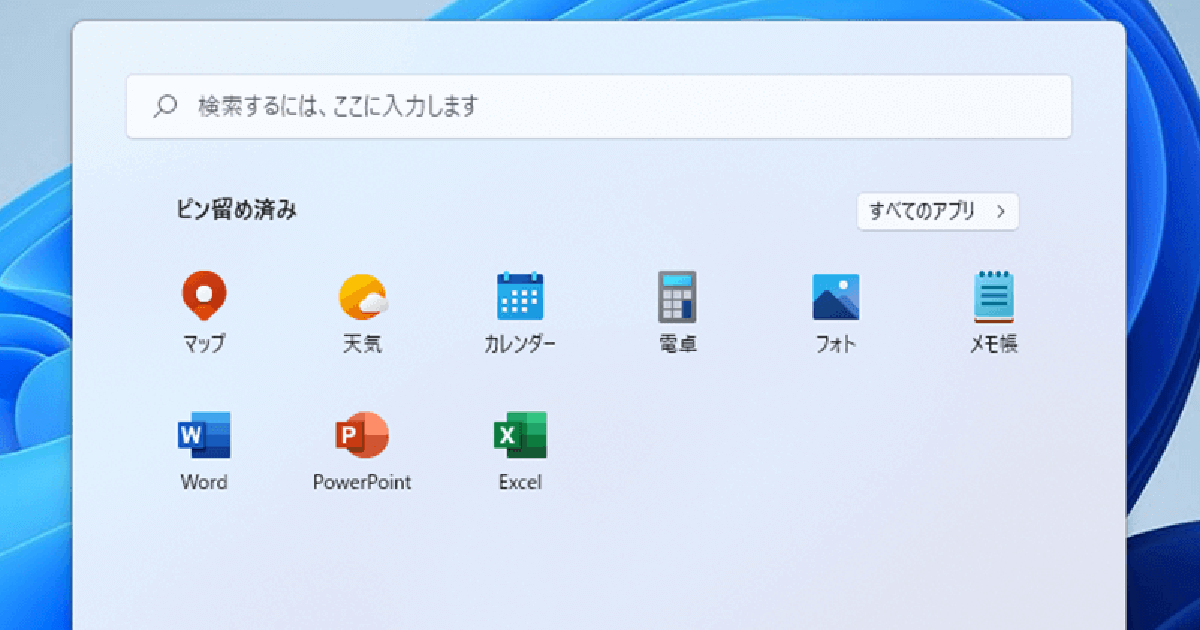This screenshot has height=630, width=1200.
Task: Launch the PowerPoint app icon
Action: [361, 435]
